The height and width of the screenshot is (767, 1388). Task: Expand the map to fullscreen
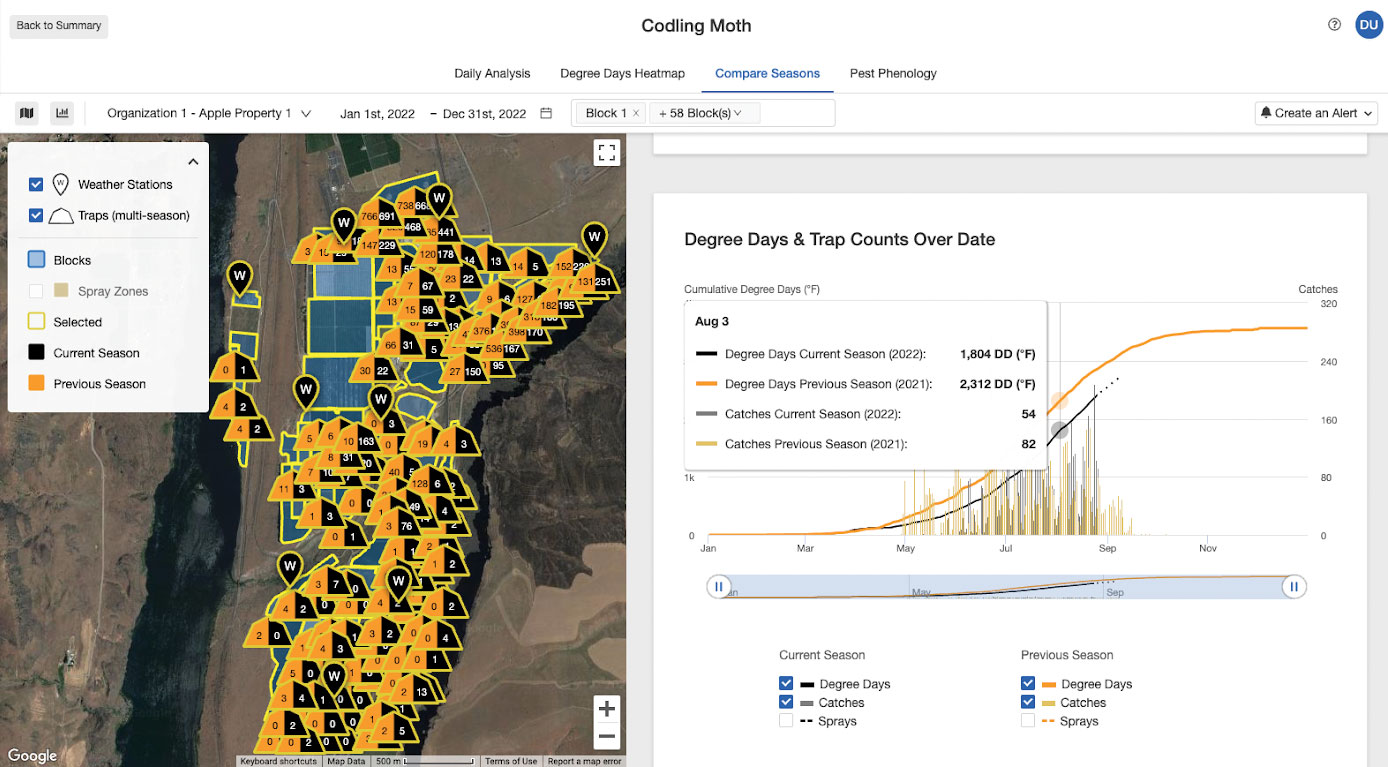606,153
